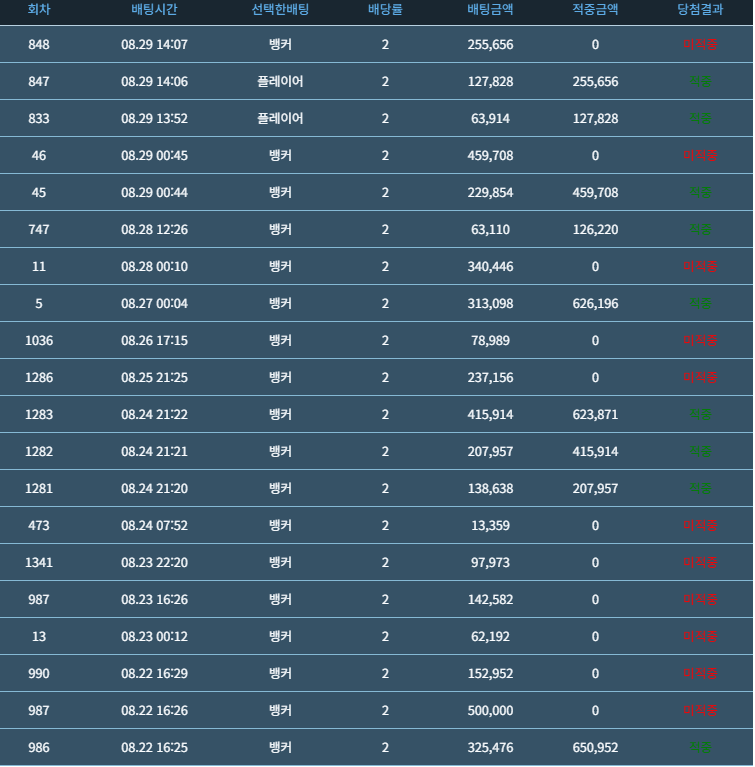Click the 650,952 winnings in round 986
This screenshot has height=767, width=755.
point(595,747)
